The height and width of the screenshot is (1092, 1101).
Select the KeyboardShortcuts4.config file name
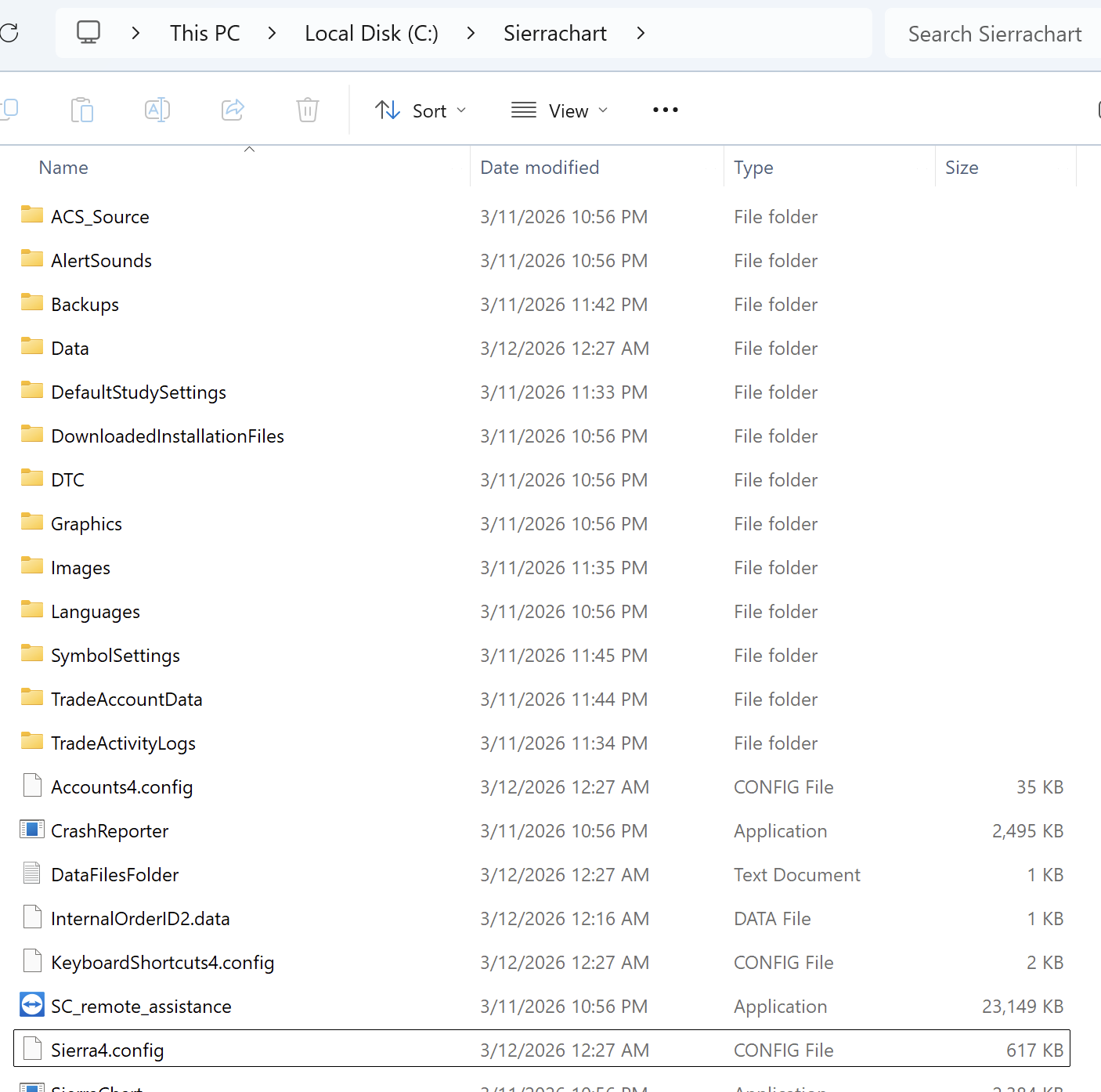pos(163,963)
